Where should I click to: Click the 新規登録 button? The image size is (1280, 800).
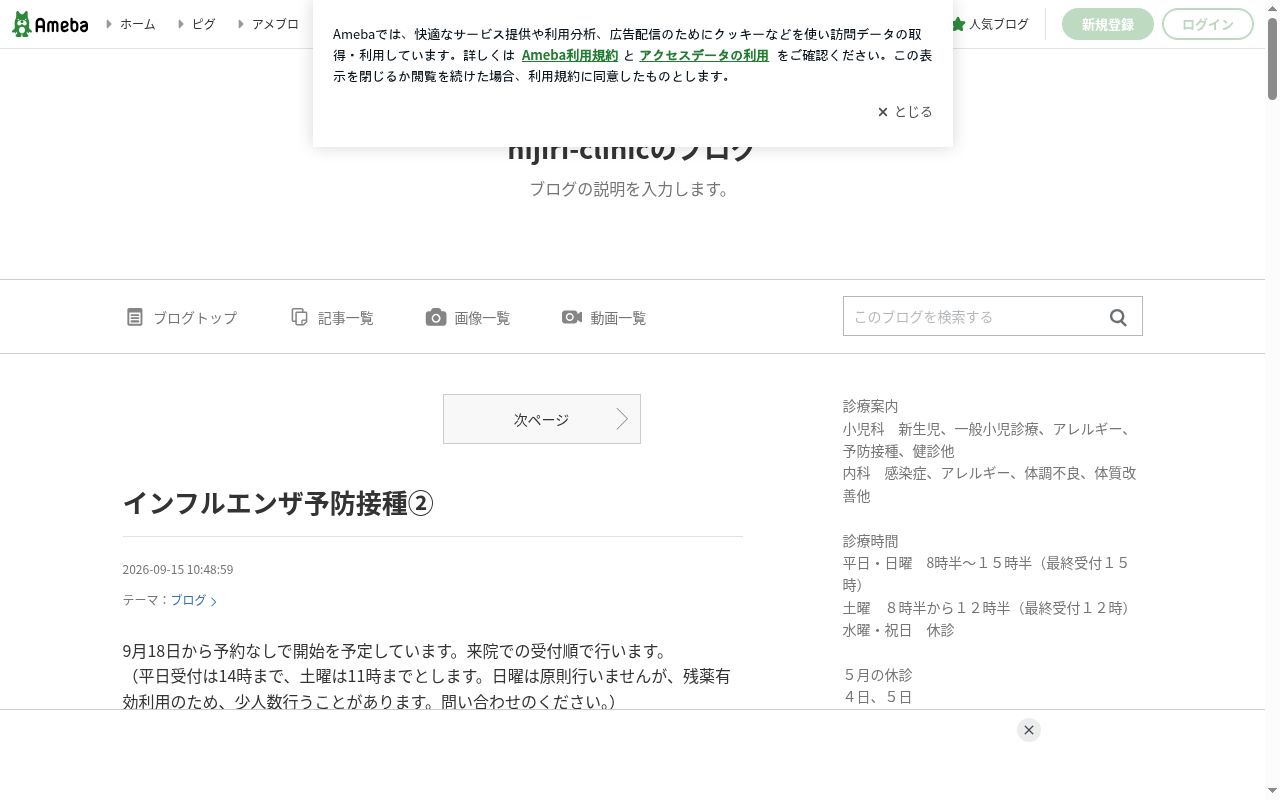point(1107,24)
